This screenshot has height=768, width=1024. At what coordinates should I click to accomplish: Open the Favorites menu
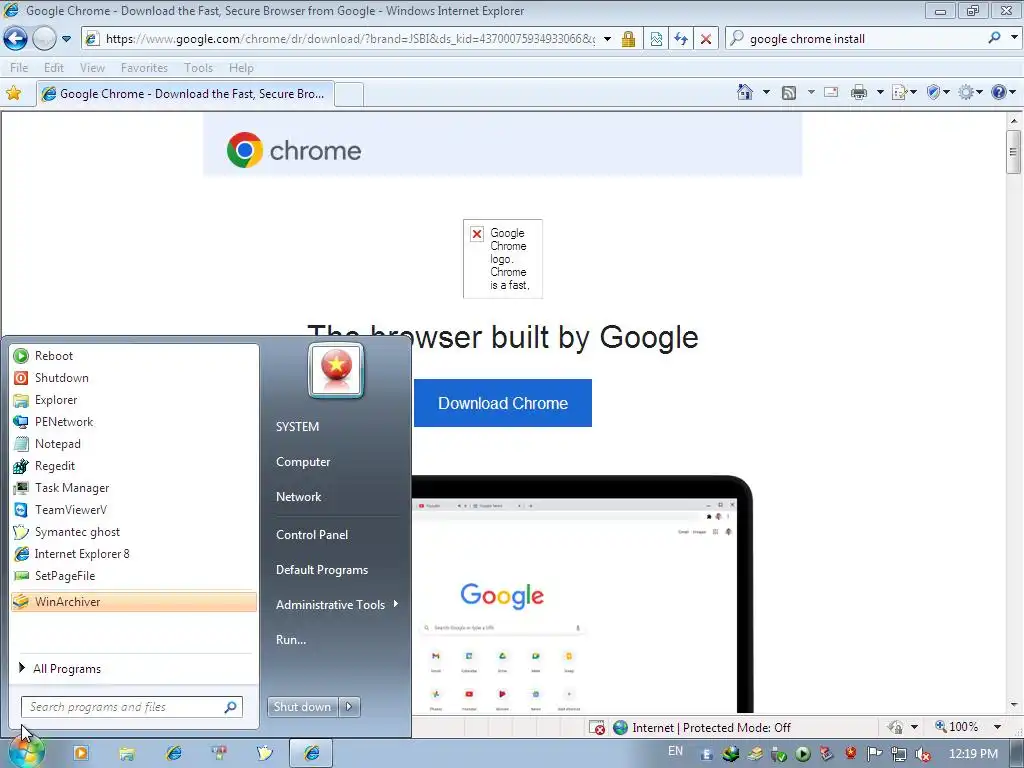144,68
